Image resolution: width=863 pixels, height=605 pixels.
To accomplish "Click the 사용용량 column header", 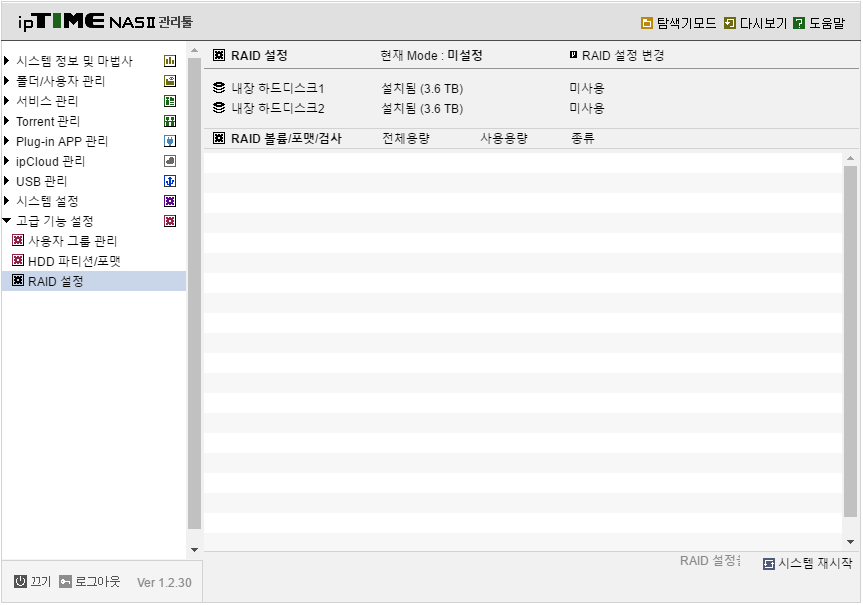I will click(x=504, y=138).
